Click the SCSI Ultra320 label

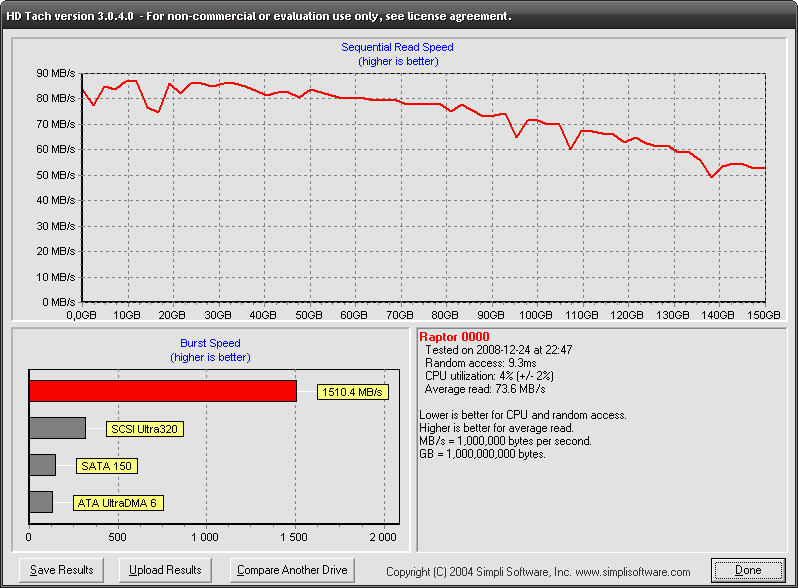click(x=145, y=429)
